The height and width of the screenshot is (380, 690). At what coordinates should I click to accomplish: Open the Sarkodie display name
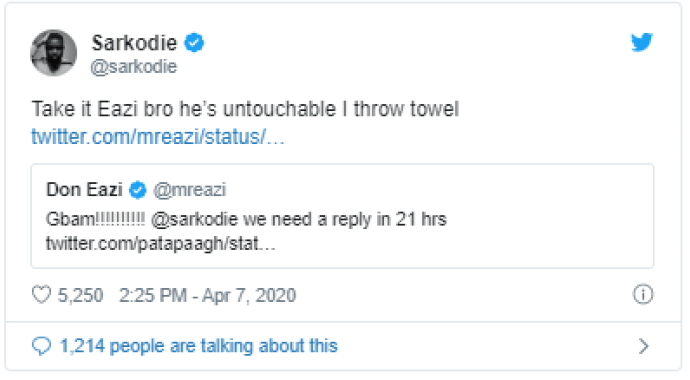tap(134, 43)
